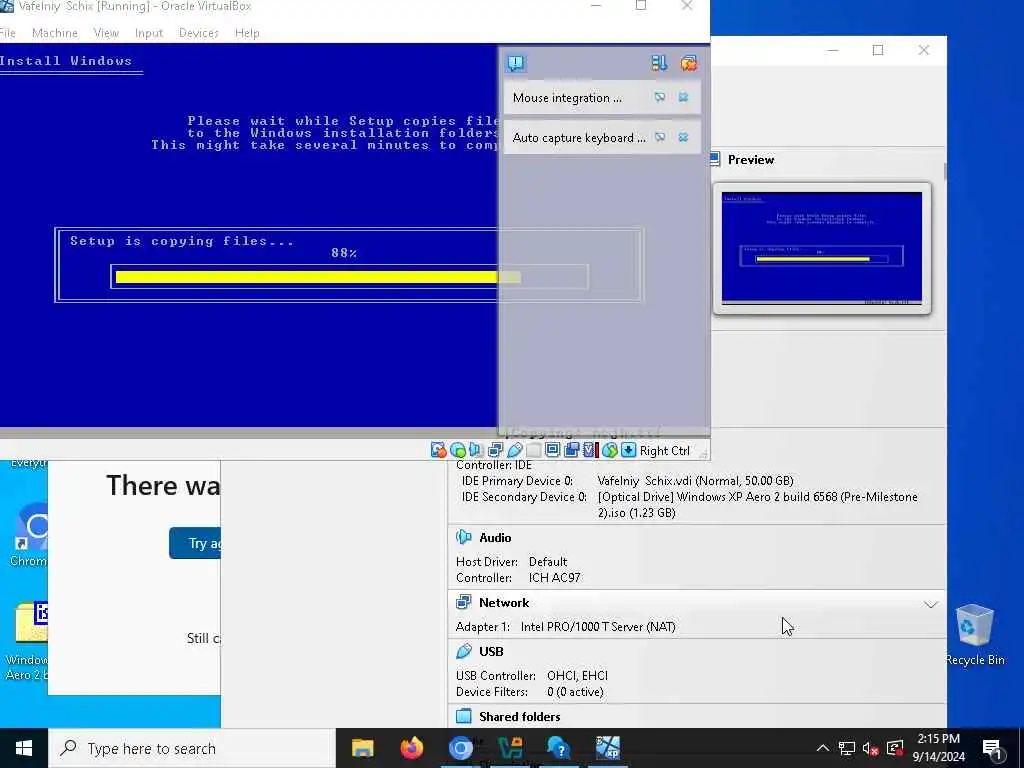
Task: Click the notification sort order icon
Action: pos(659,63)
